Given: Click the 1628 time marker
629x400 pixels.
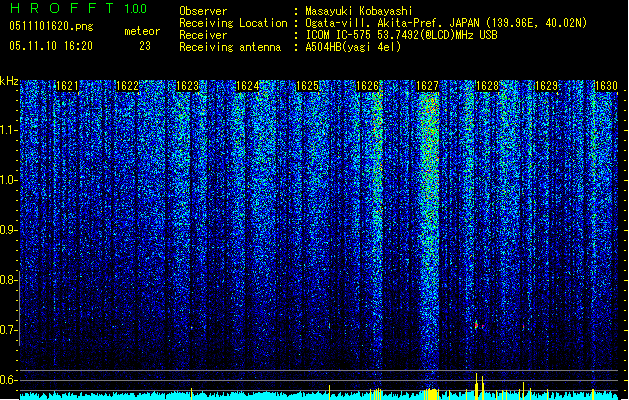Looking at the screenshot, I should click(487, 86).
